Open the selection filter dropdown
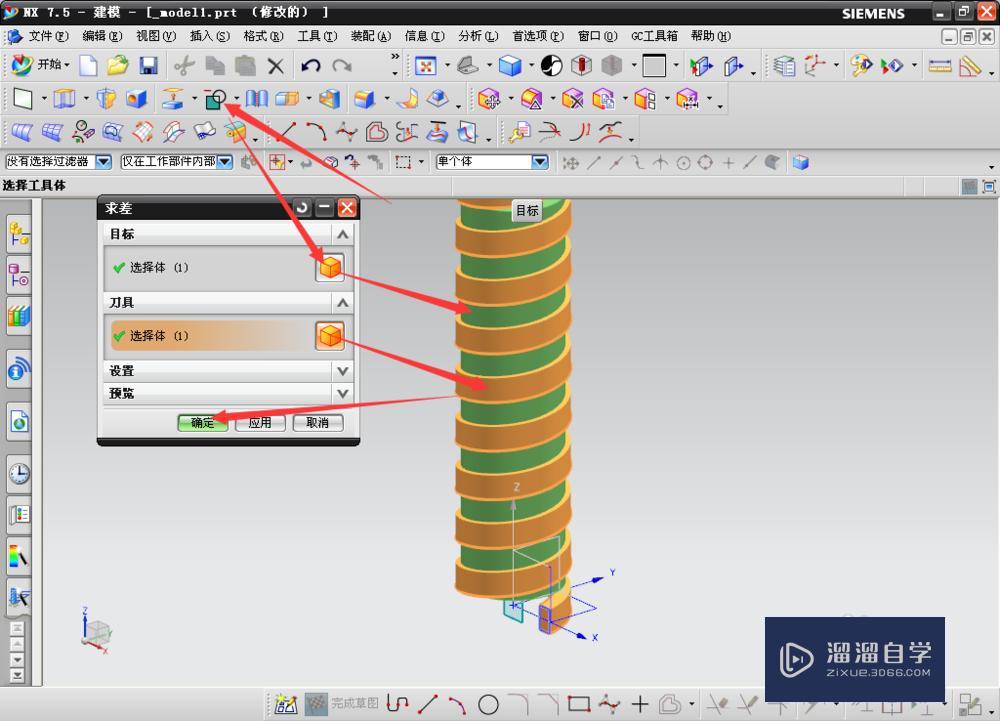 104,162
